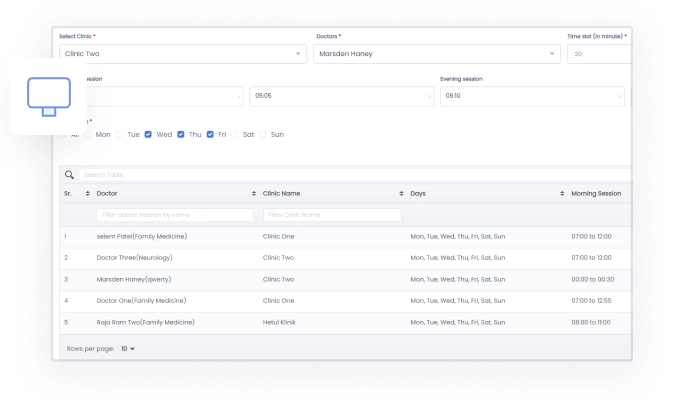Focus the Filter doctor session by name field
Image resolution: width=684 pixels, height=400 pixels.
point(175,215)
